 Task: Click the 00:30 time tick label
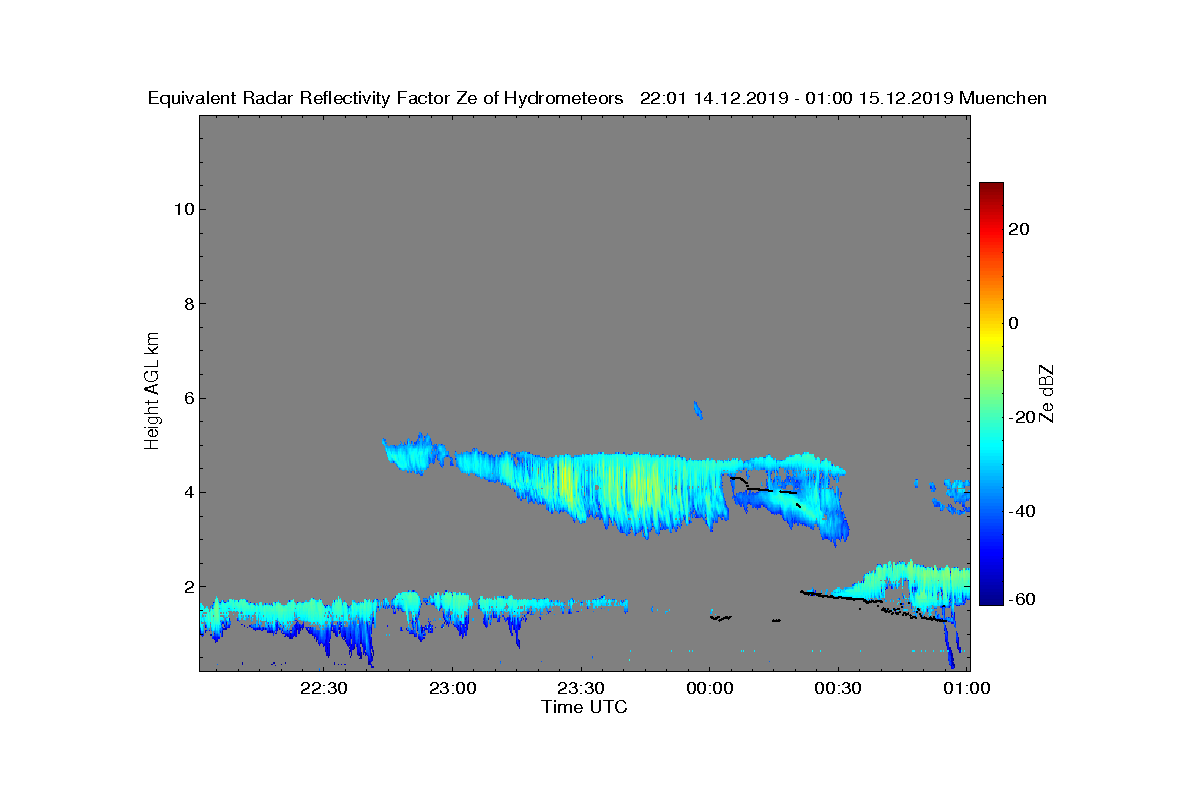point(838,688)
